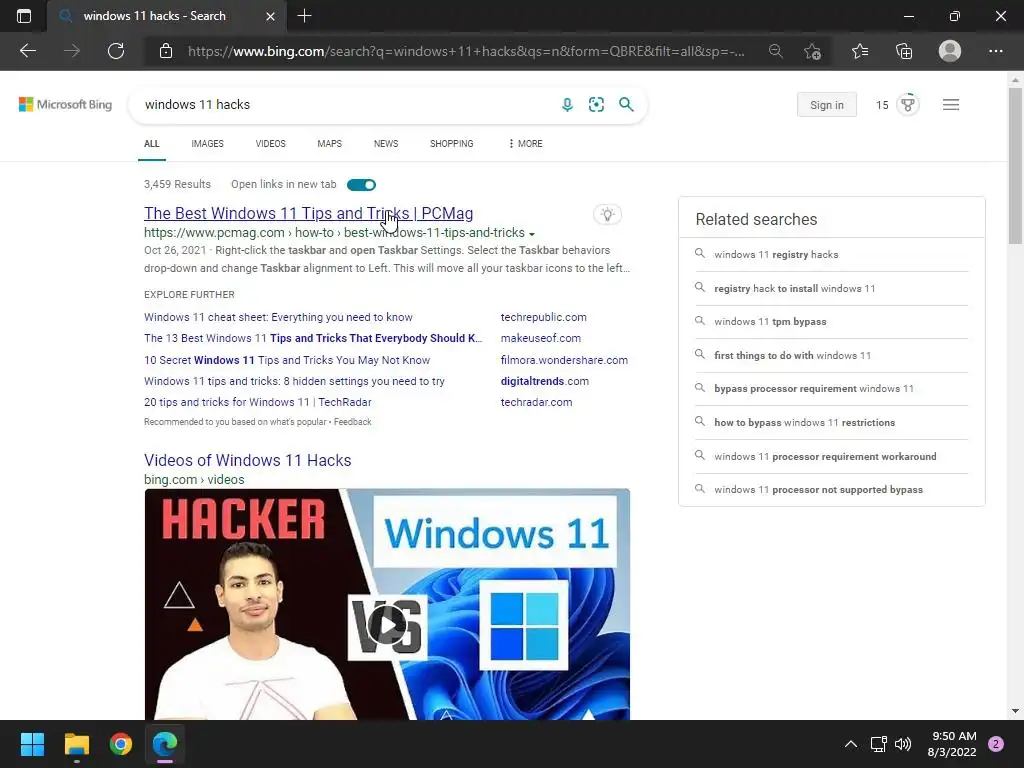Open the techrepublic.com source link

point(543,317)
